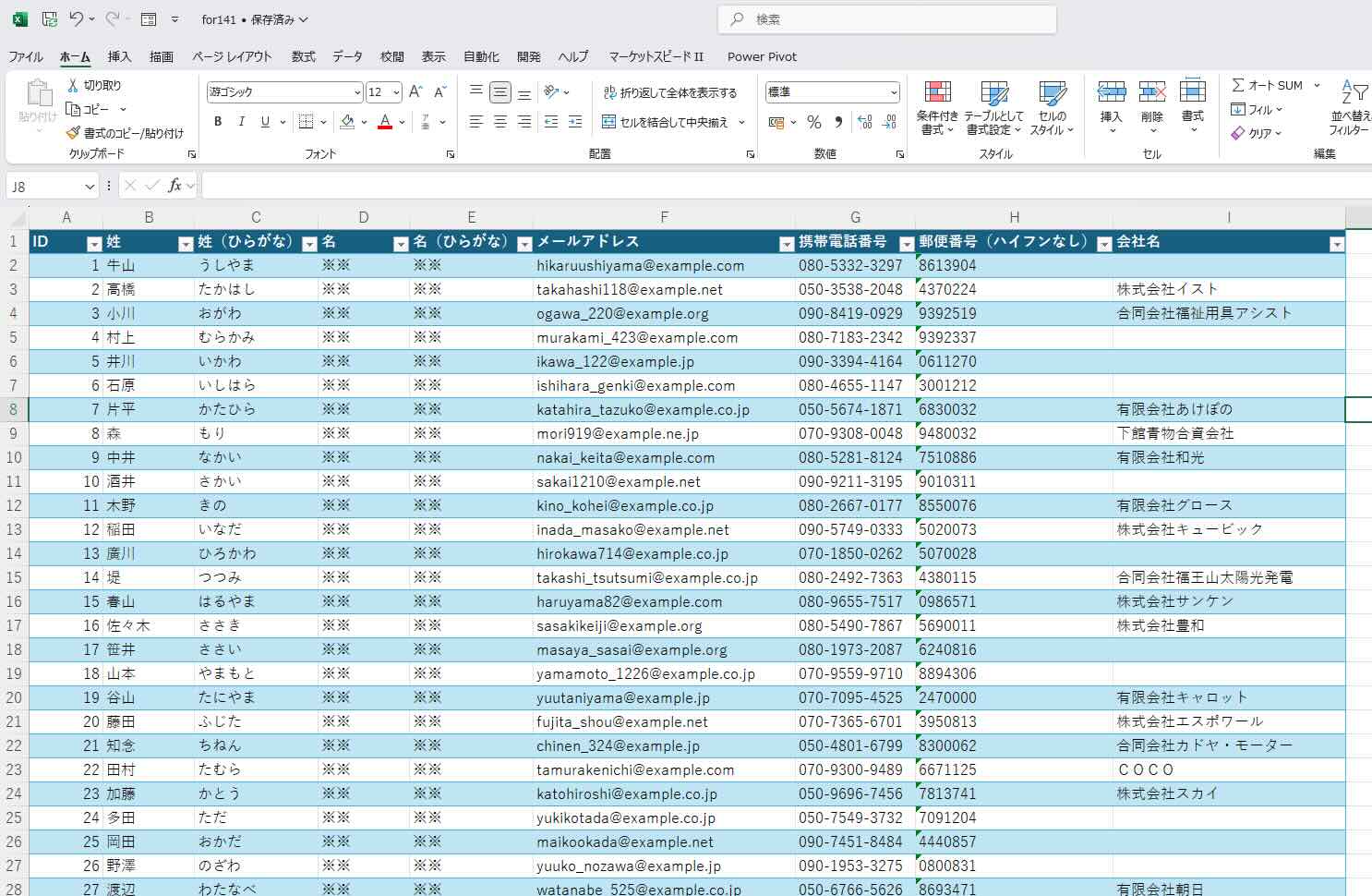Switch to the Power Pivot tab
1372x896 pixels.
(x=762, y=56)
